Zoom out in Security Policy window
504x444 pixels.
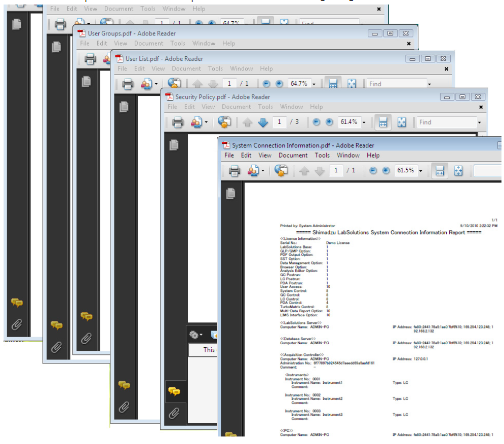click(316, 122)
